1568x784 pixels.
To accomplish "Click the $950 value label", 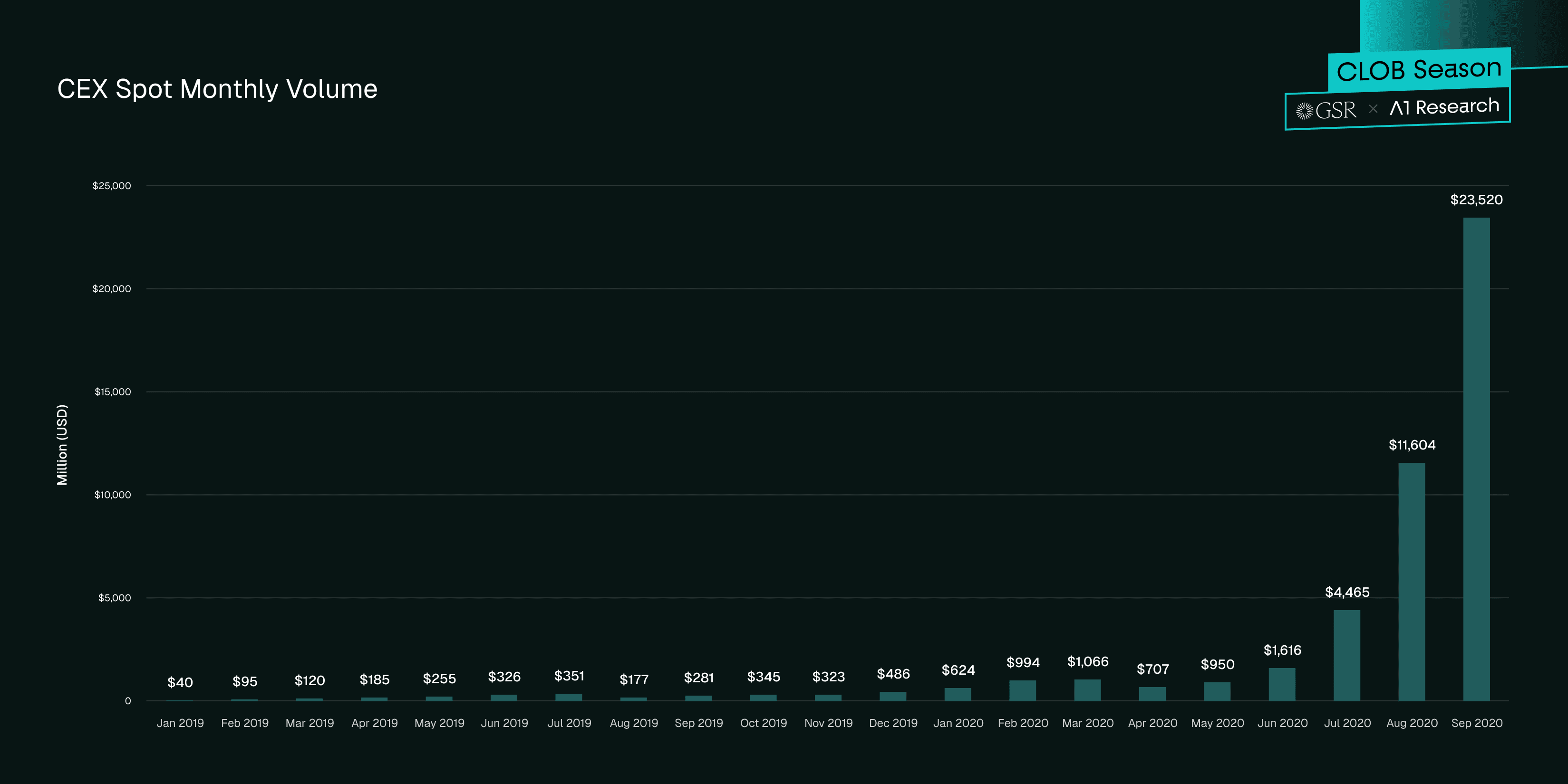I will (1218, 664).
